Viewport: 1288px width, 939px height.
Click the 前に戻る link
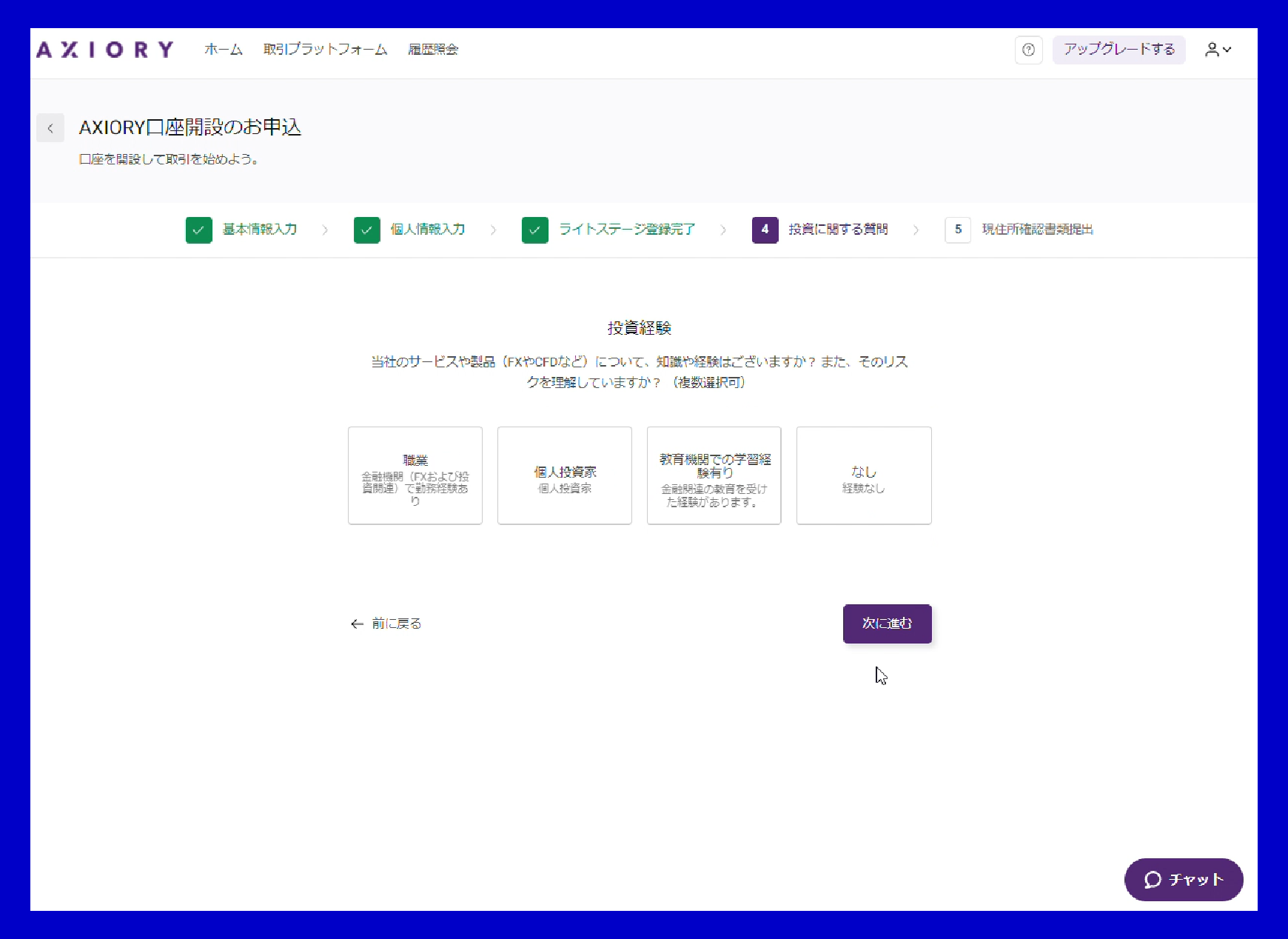386,624
